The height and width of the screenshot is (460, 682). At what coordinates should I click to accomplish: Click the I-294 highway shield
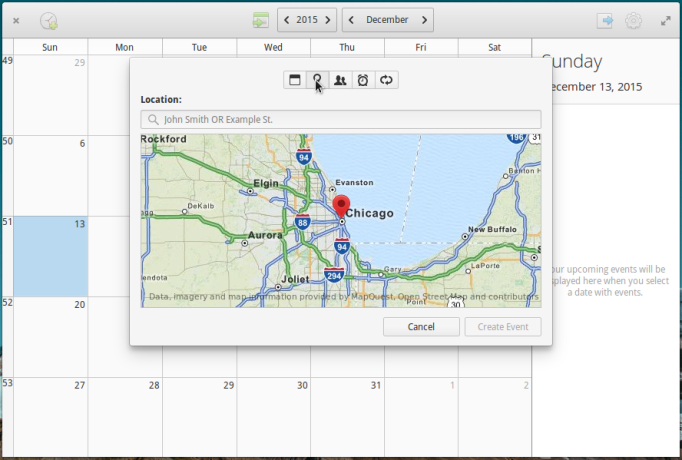(334, 275)
